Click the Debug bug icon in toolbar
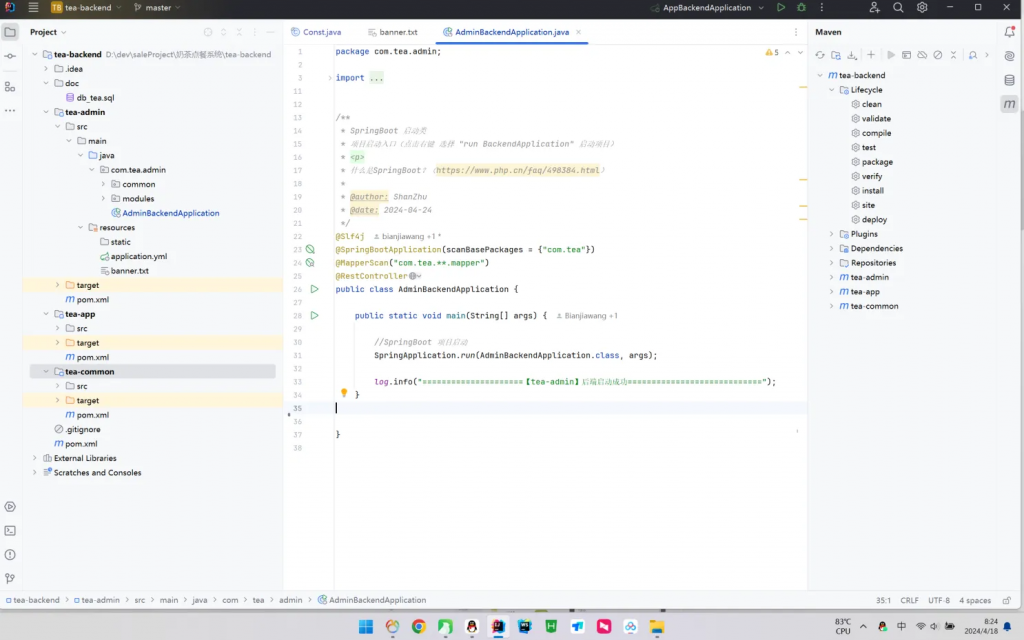This screenshot has height=640, width=1024. pos(801,8)
